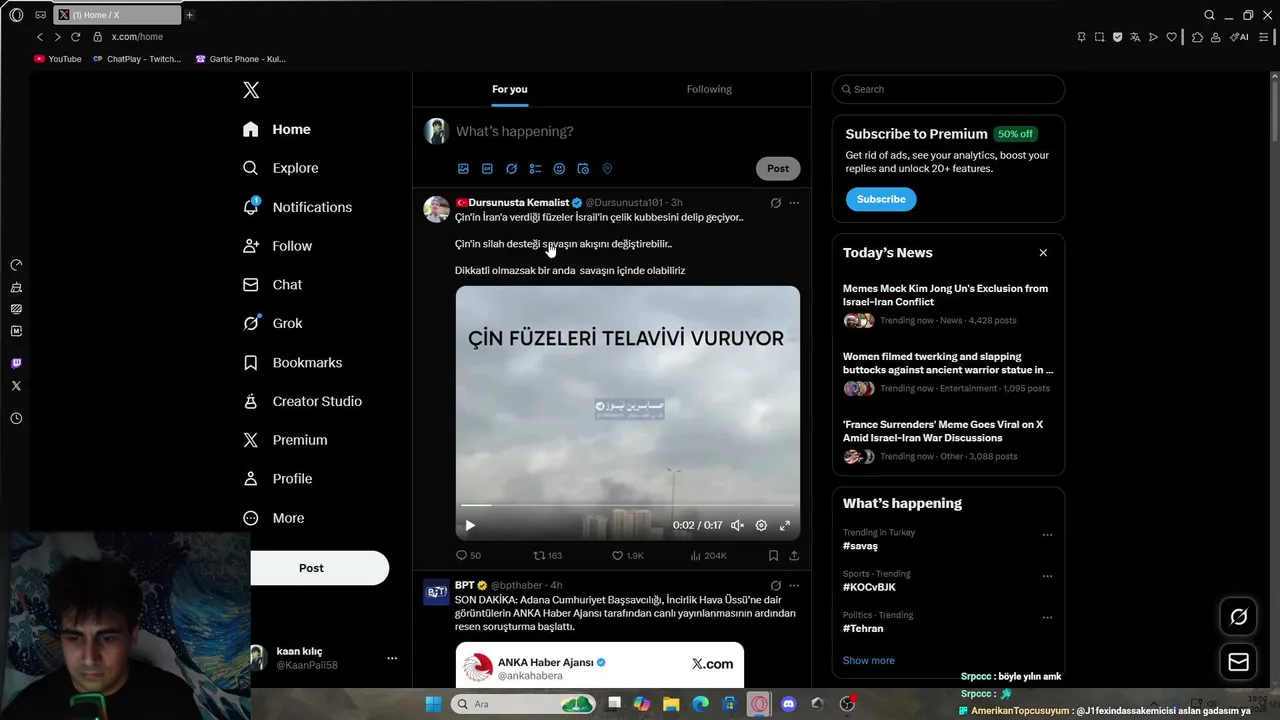Open the Profile page
1280x720 pixels.
point(277,479)
